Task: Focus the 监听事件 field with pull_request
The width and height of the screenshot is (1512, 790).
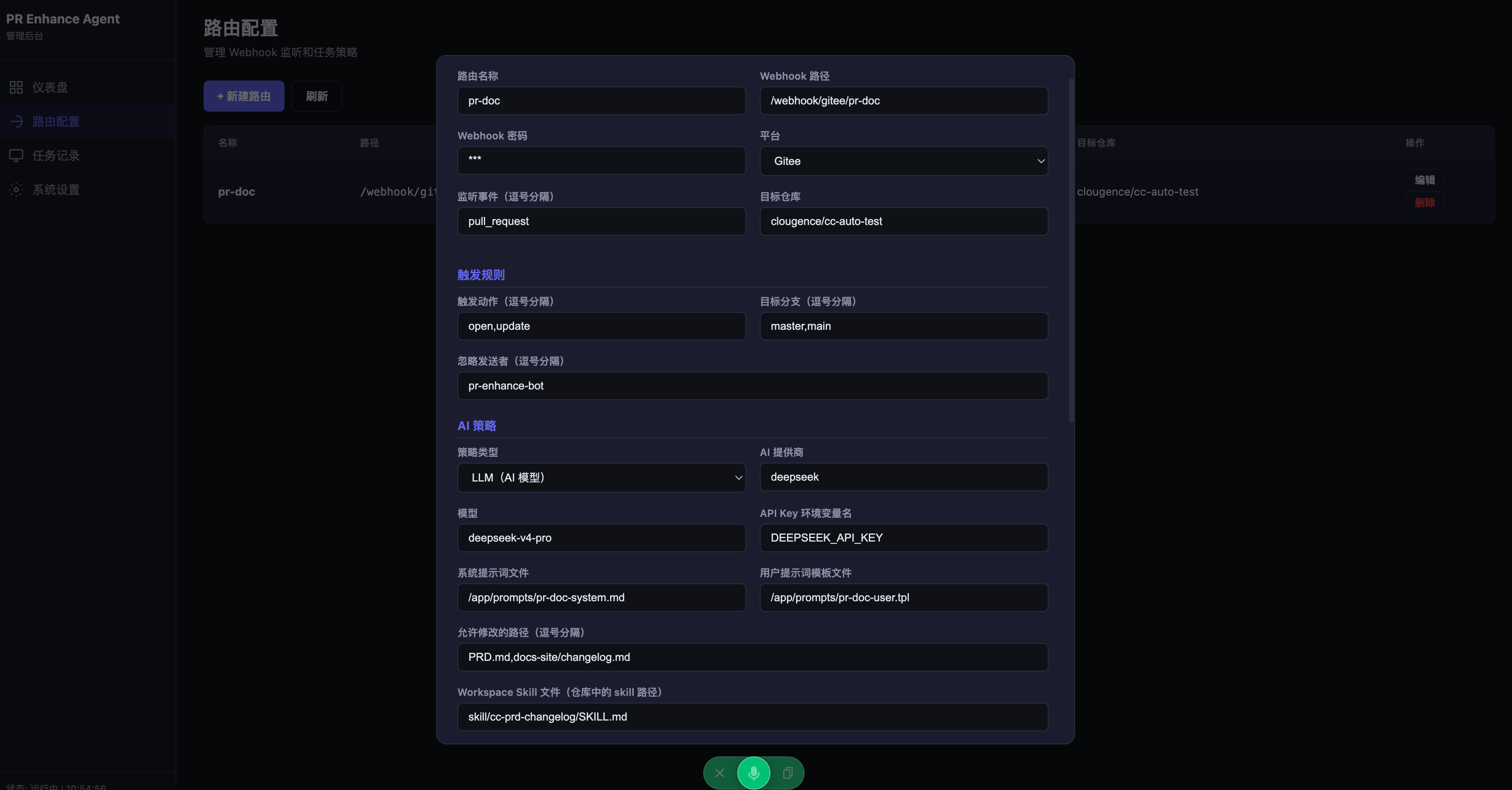Action: (602, 222)
